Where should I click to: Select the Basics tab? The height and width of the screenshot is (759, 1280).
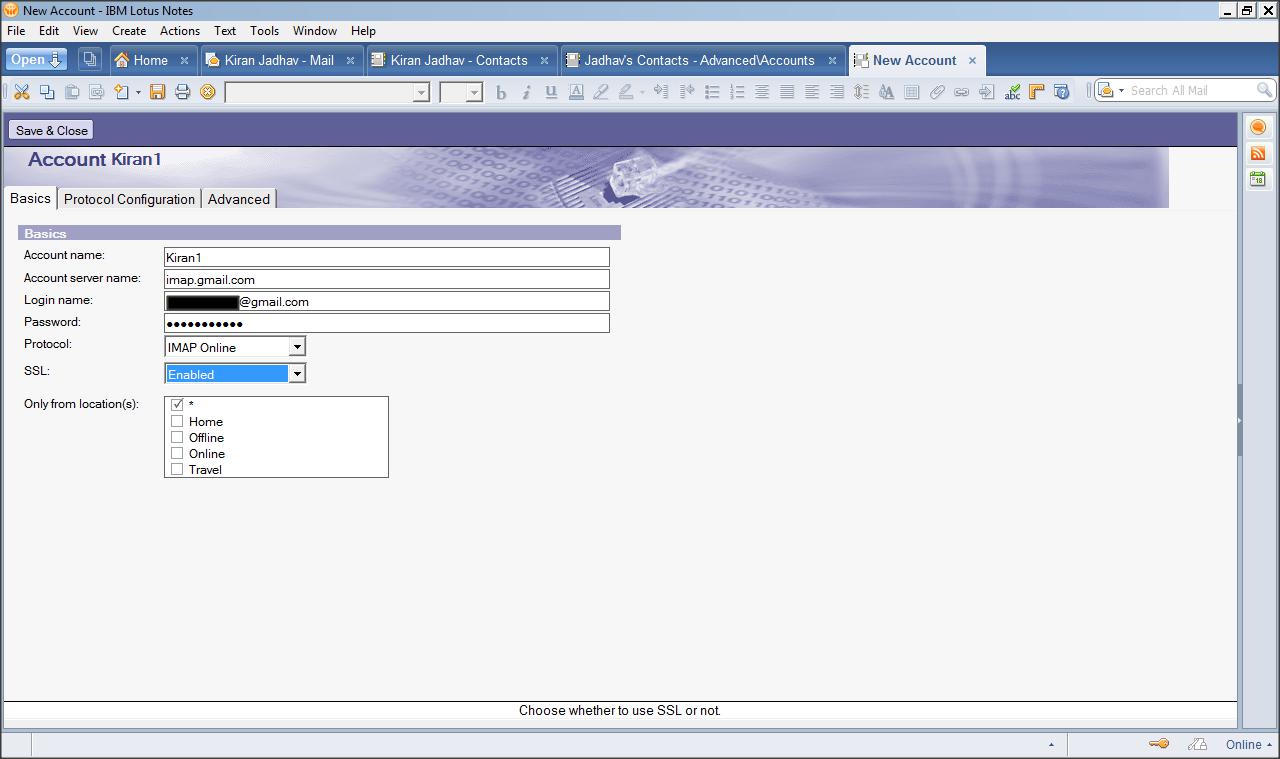(x=30, y=198)
